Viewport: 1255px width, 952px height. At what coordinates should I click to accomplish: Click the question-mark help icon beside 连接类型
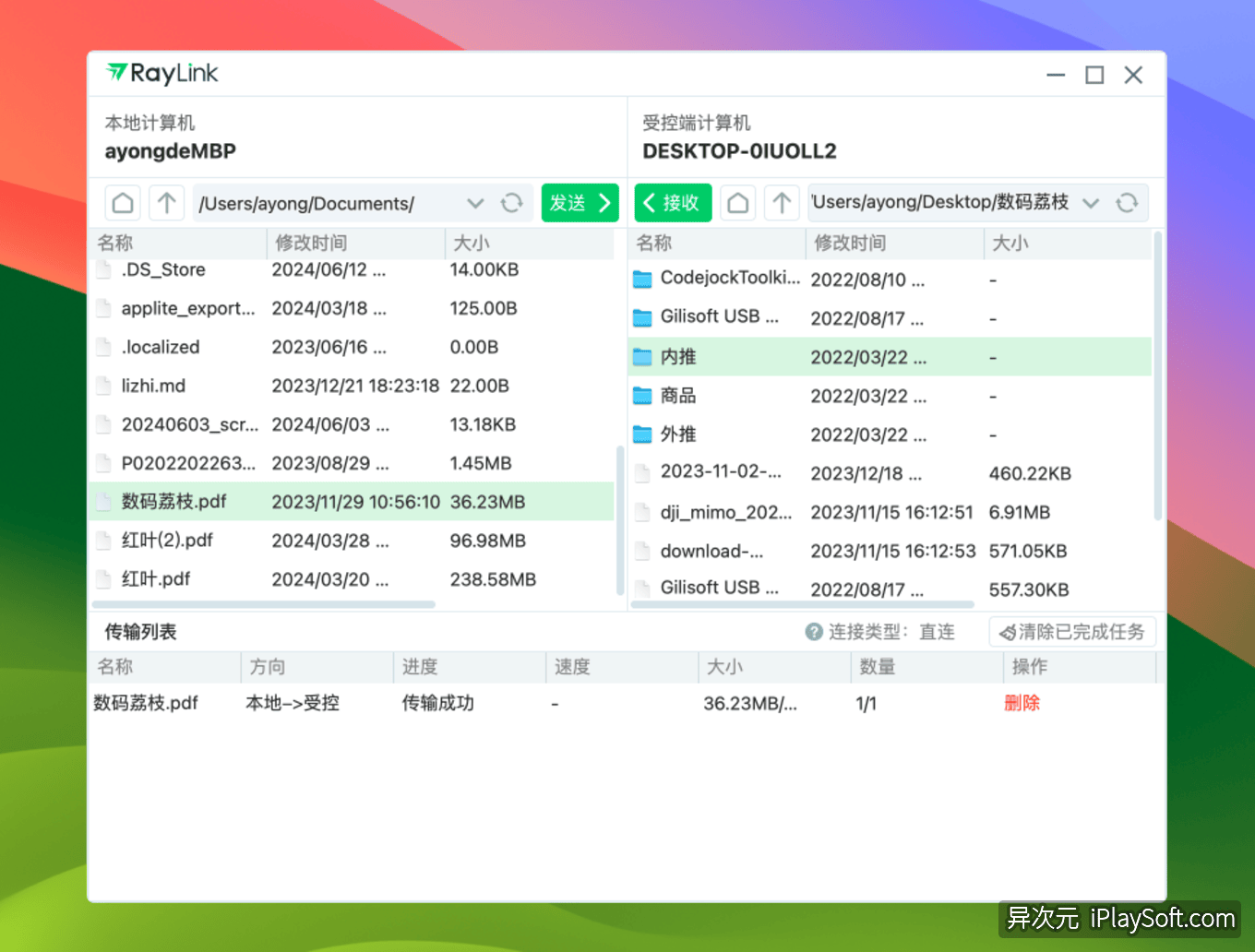click(815, 631)
